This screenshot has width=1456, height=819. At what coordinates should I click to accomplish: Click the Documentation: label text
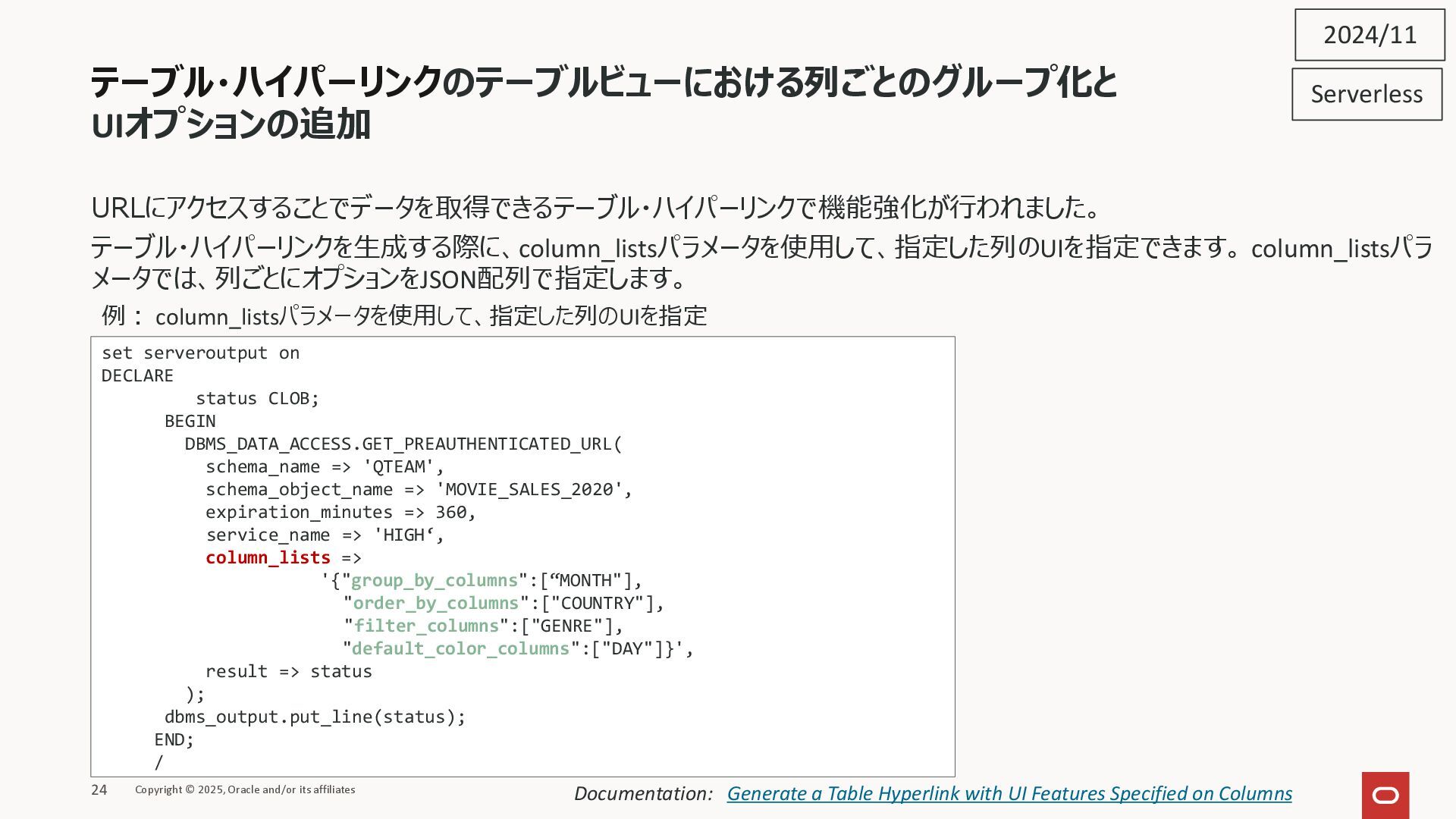[x=643, y=793]
